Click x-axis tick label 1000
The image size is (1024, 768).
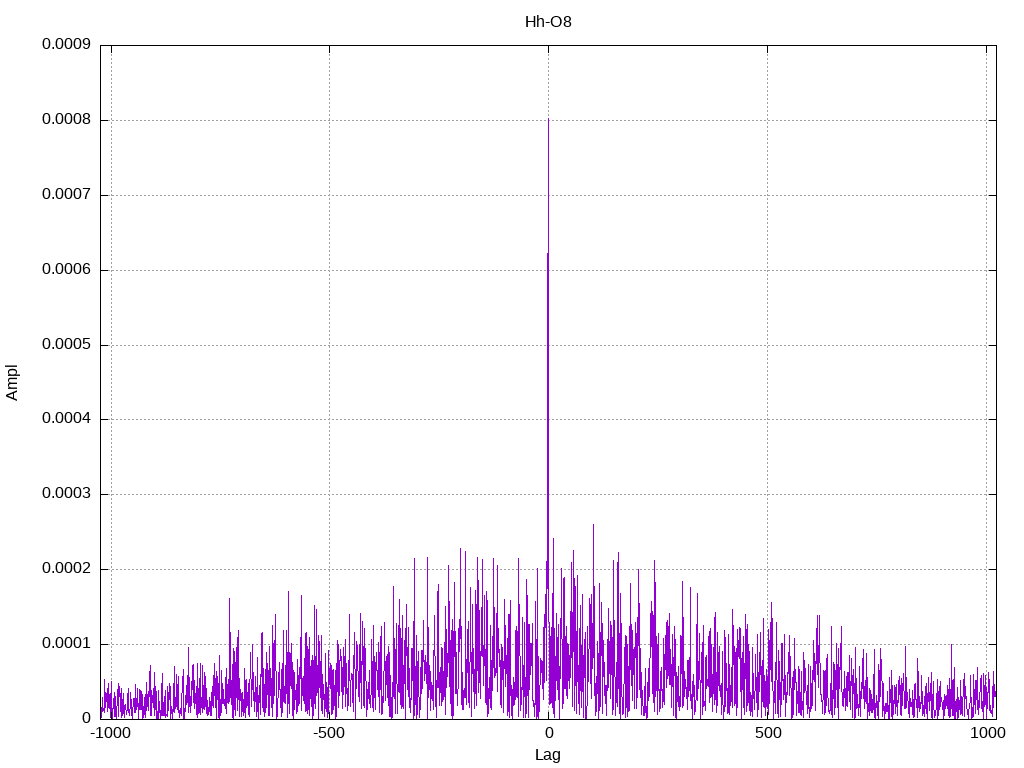[987, 733]
